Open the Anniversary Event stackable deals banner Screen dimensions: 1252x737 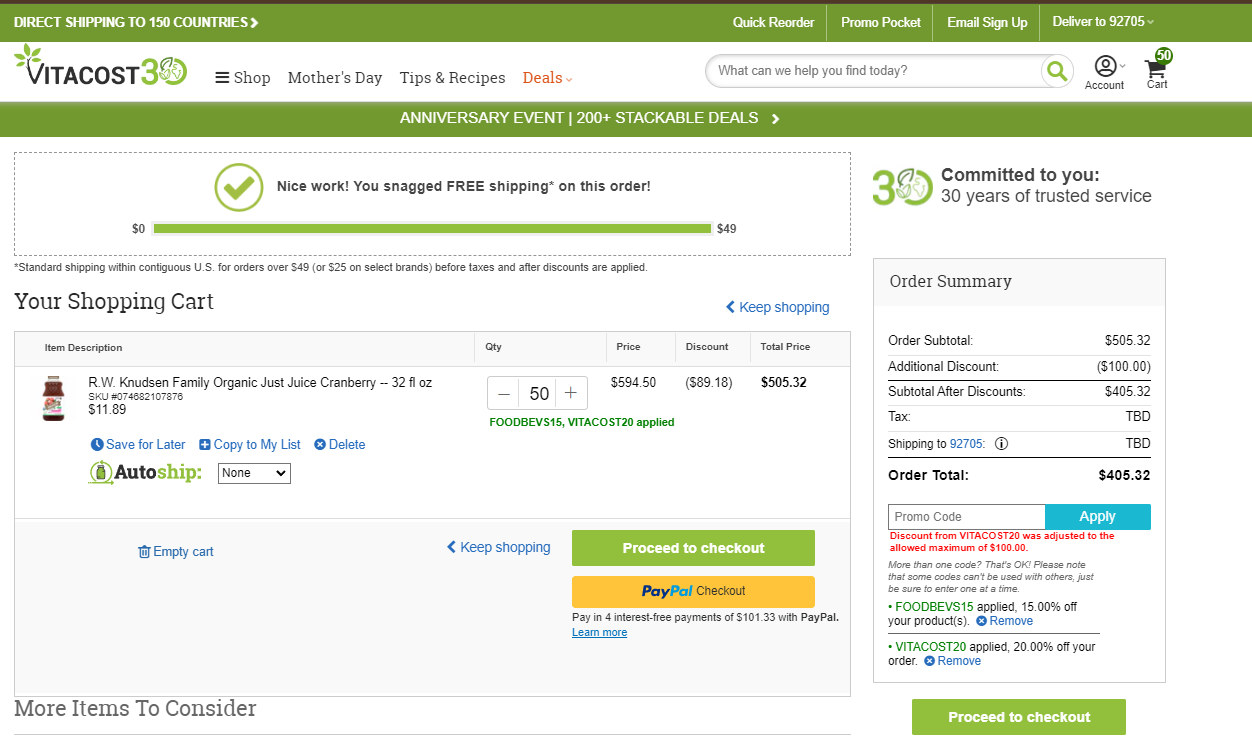coord(590,118)
